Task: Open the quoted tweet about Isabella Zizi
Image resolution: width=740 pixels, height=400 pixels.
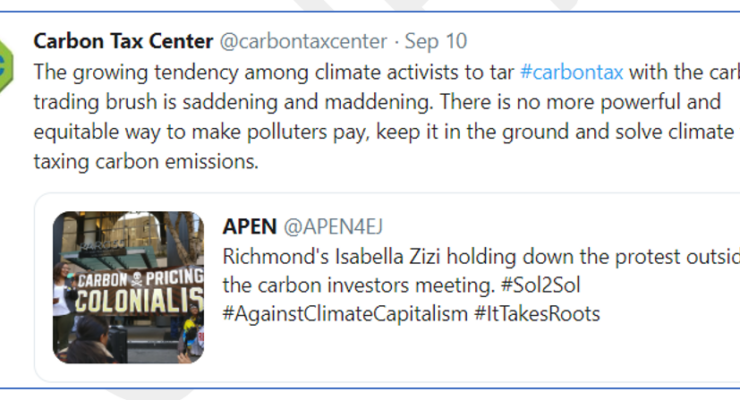Action: tap(387, 287)
